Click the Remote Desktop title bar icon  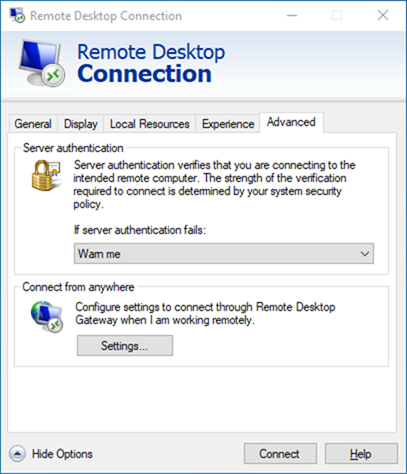tap(17, 16)
